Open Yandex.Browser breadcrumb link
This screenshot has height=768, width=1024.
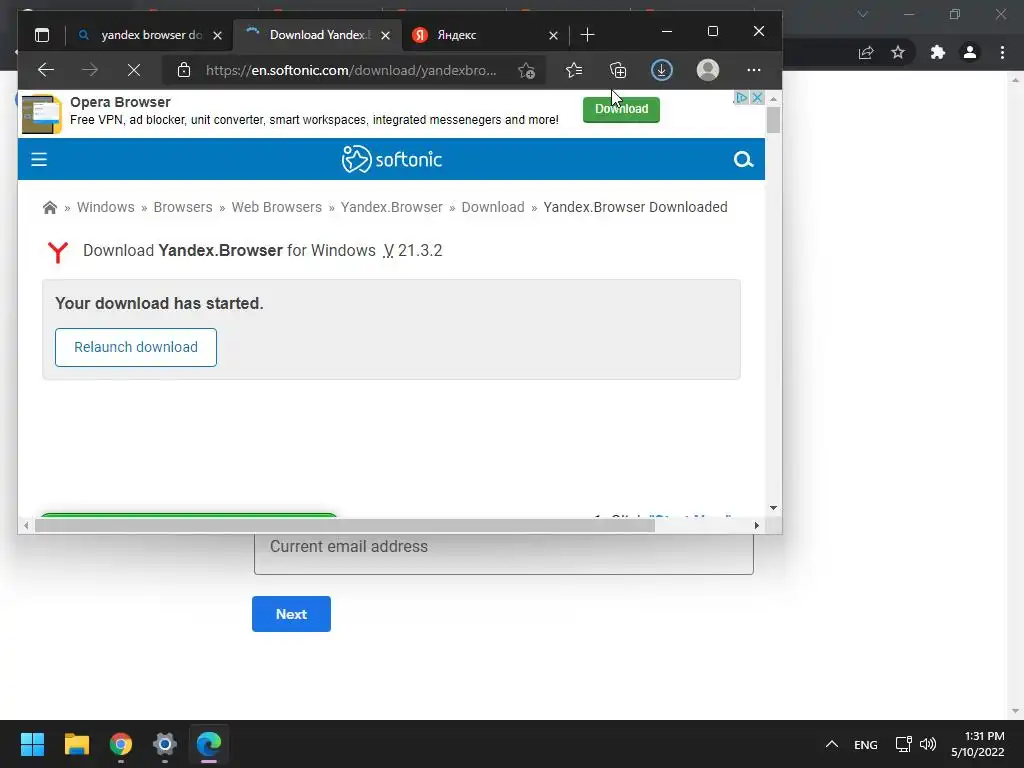pyautogui.click(x=392, y=207)
